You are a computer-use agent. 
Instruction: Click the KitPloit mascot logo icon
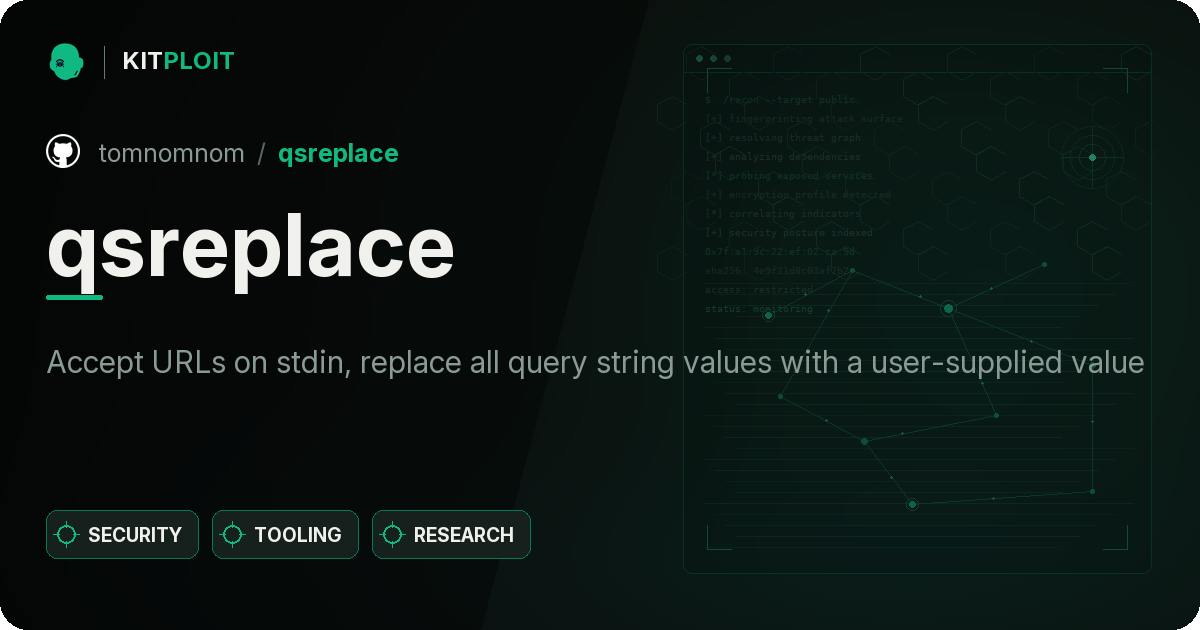pos(66,61)
